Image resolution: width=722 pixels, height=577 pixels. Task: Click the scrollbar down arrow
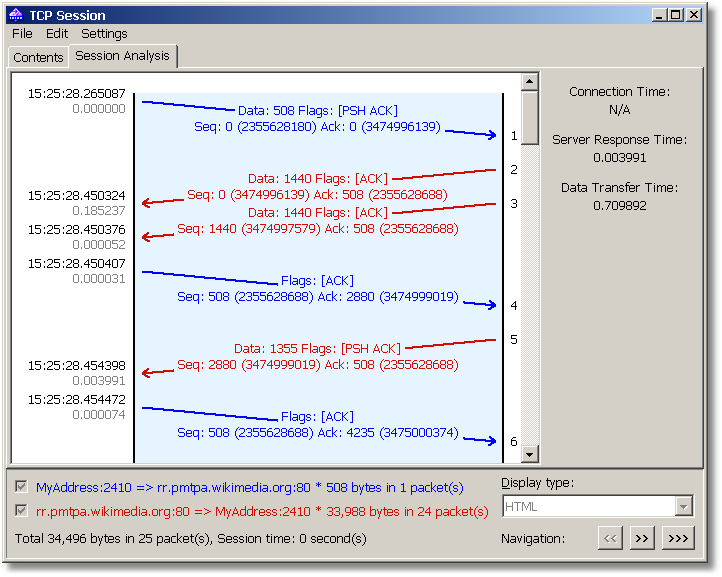pyautogui.click(x=530, y=455)
